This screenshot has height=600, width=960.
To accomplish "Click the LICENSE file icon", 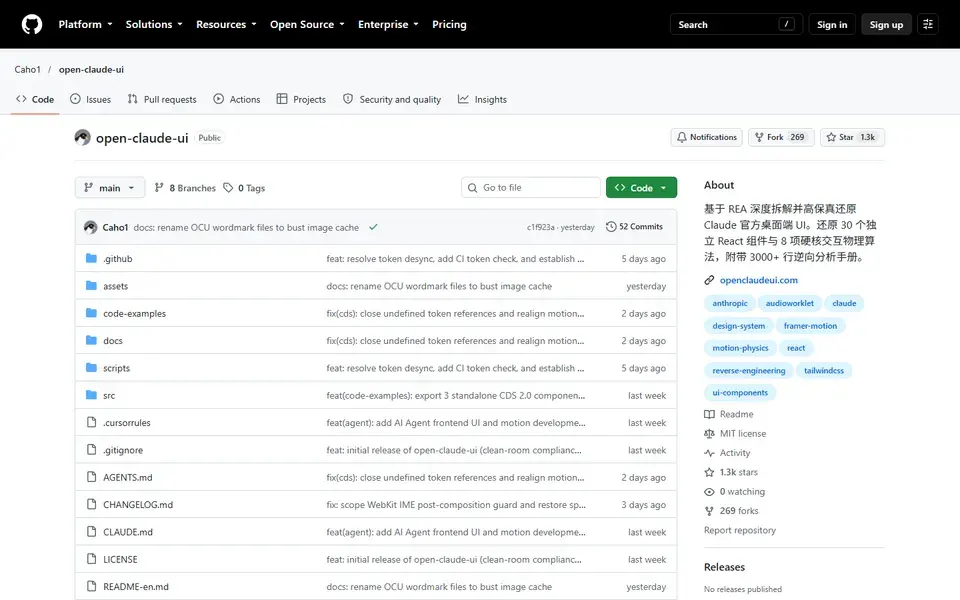I will (91, 559).
